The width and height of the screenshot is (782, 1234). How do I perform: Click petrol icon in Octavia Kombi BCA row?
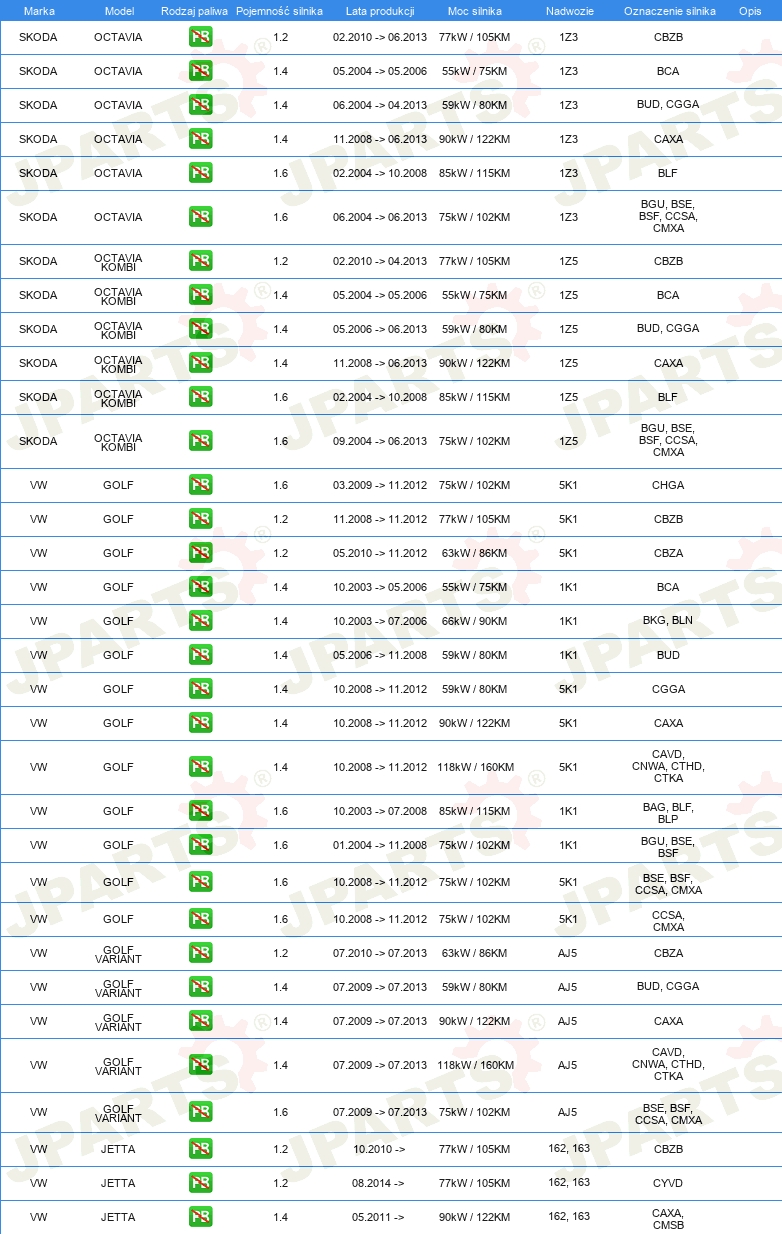pyautogui.click(x=200, y=295)
